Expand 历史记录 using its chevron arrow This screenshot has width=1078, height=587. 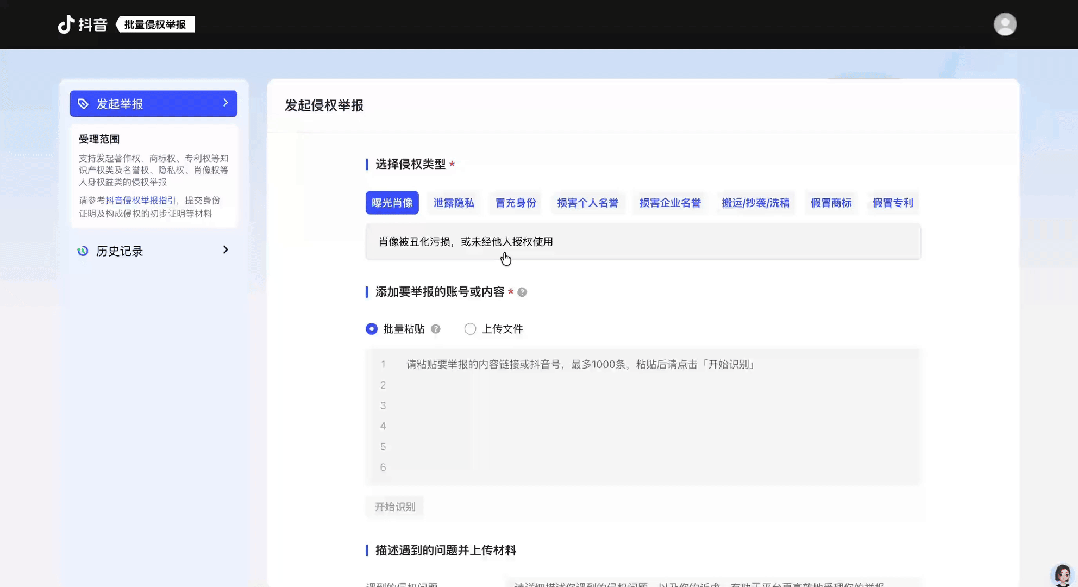tap(225, 250)
